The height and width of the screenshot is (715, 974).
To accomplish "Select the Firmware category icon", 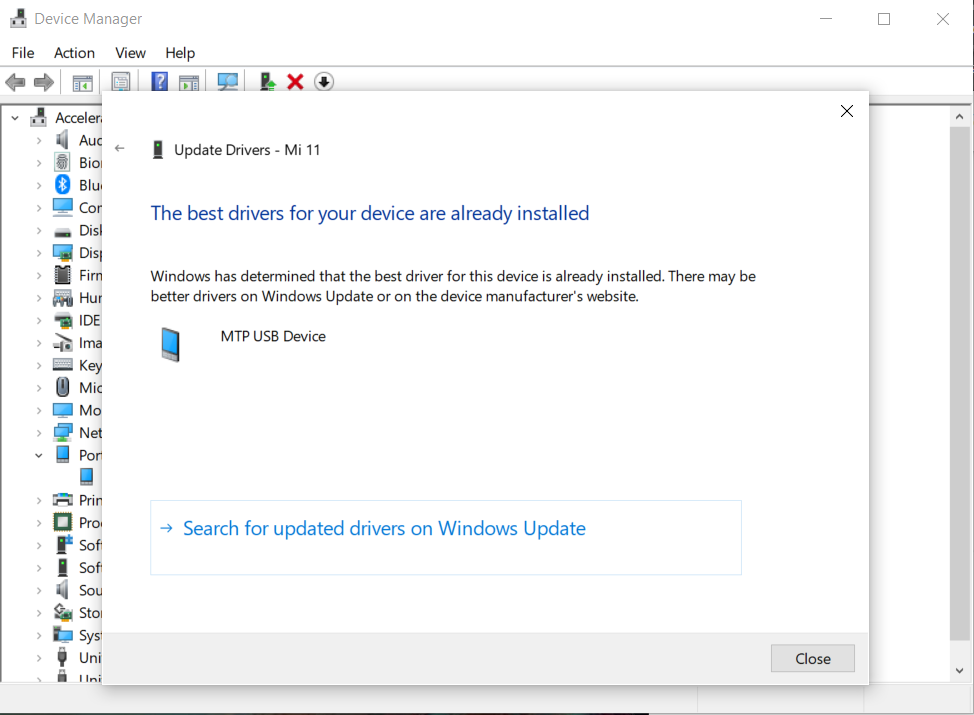I will click(63, 275).
